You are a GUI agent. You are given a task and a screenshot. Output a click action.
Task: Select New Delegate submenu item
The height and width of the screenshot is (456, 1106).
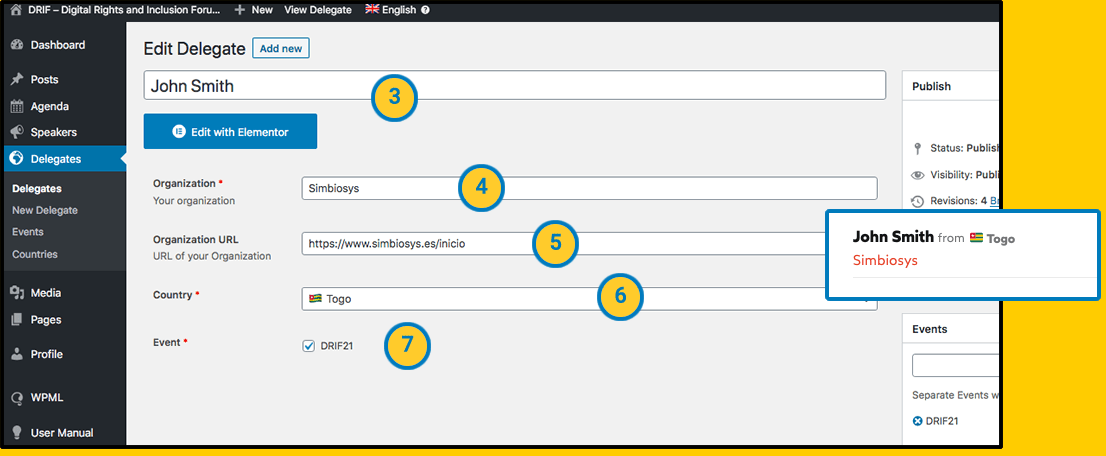click(44, 210)
